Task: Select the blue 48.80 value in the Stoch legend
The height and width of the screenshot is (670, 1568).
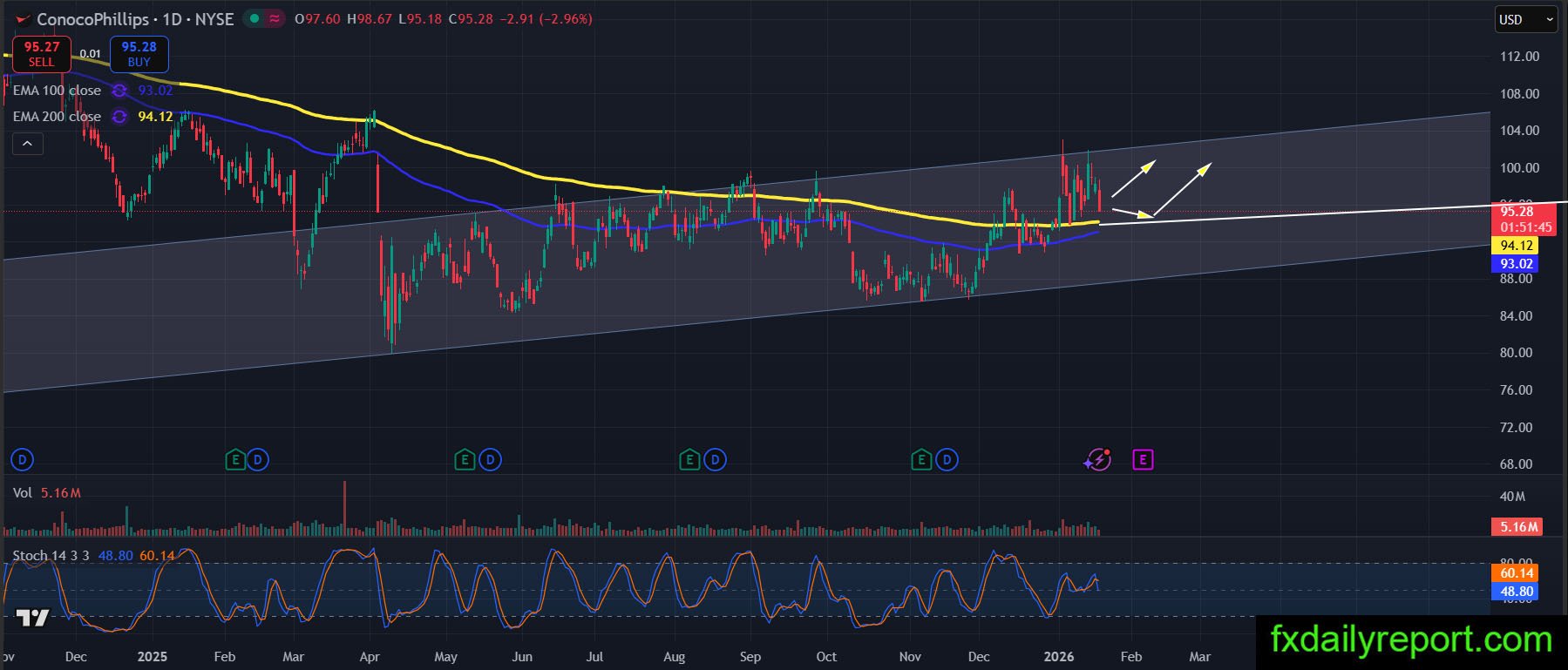Action: click(x=115, y=555)
